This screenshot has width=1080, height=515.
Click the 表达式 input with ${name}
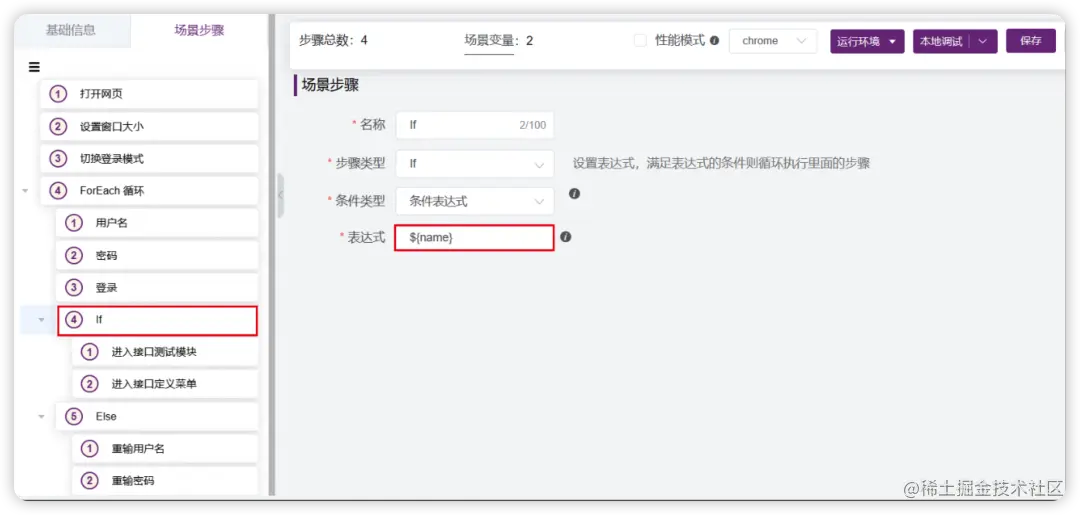point(475,238)
